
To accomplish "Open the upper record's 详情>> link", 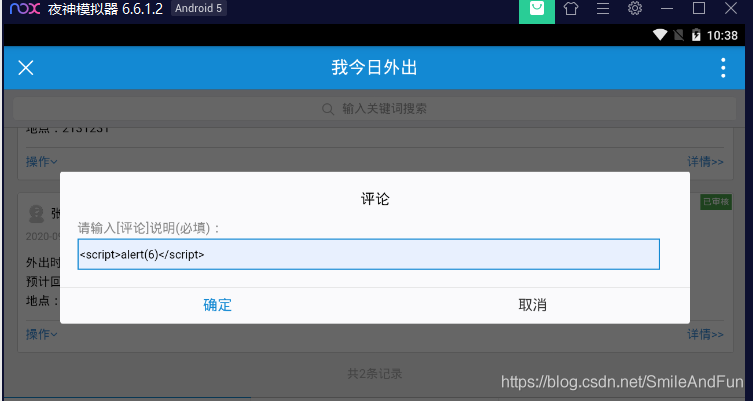I will 705,161.
